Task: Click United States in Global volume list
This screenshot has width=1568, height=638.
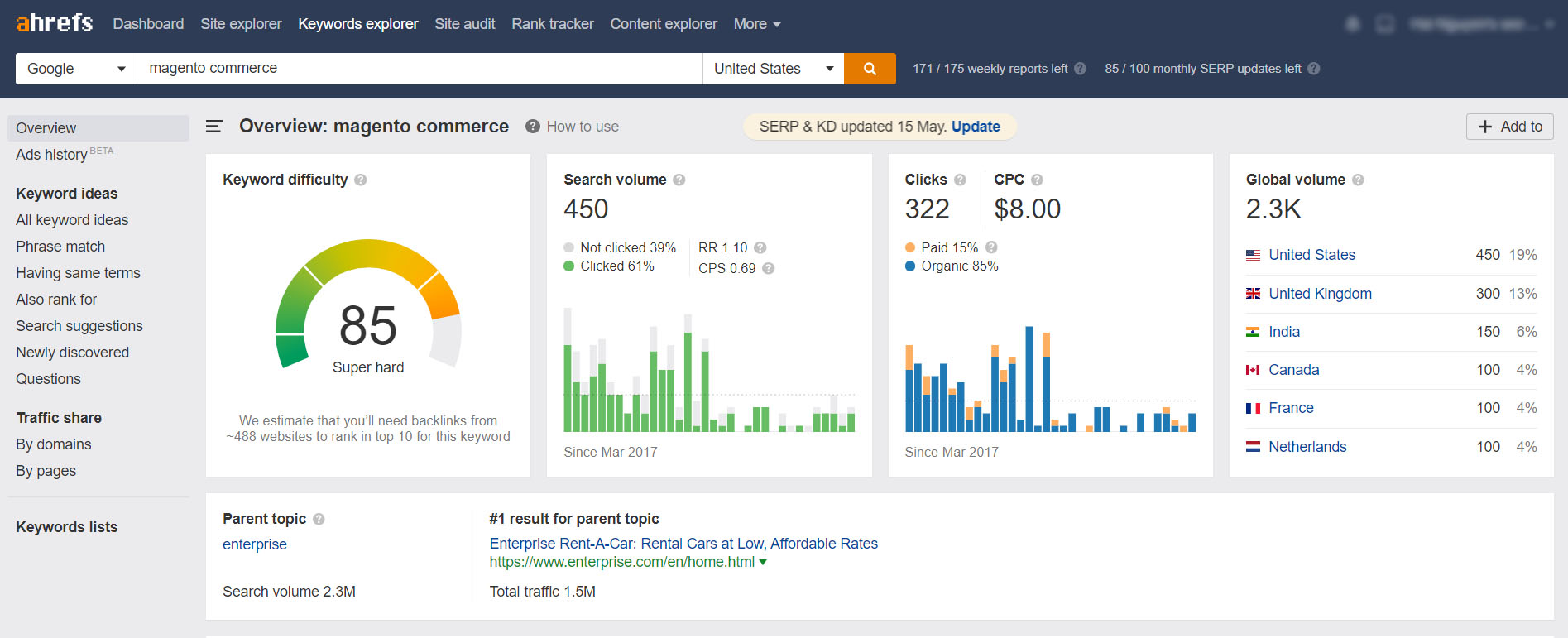Action: (1312, 255)
